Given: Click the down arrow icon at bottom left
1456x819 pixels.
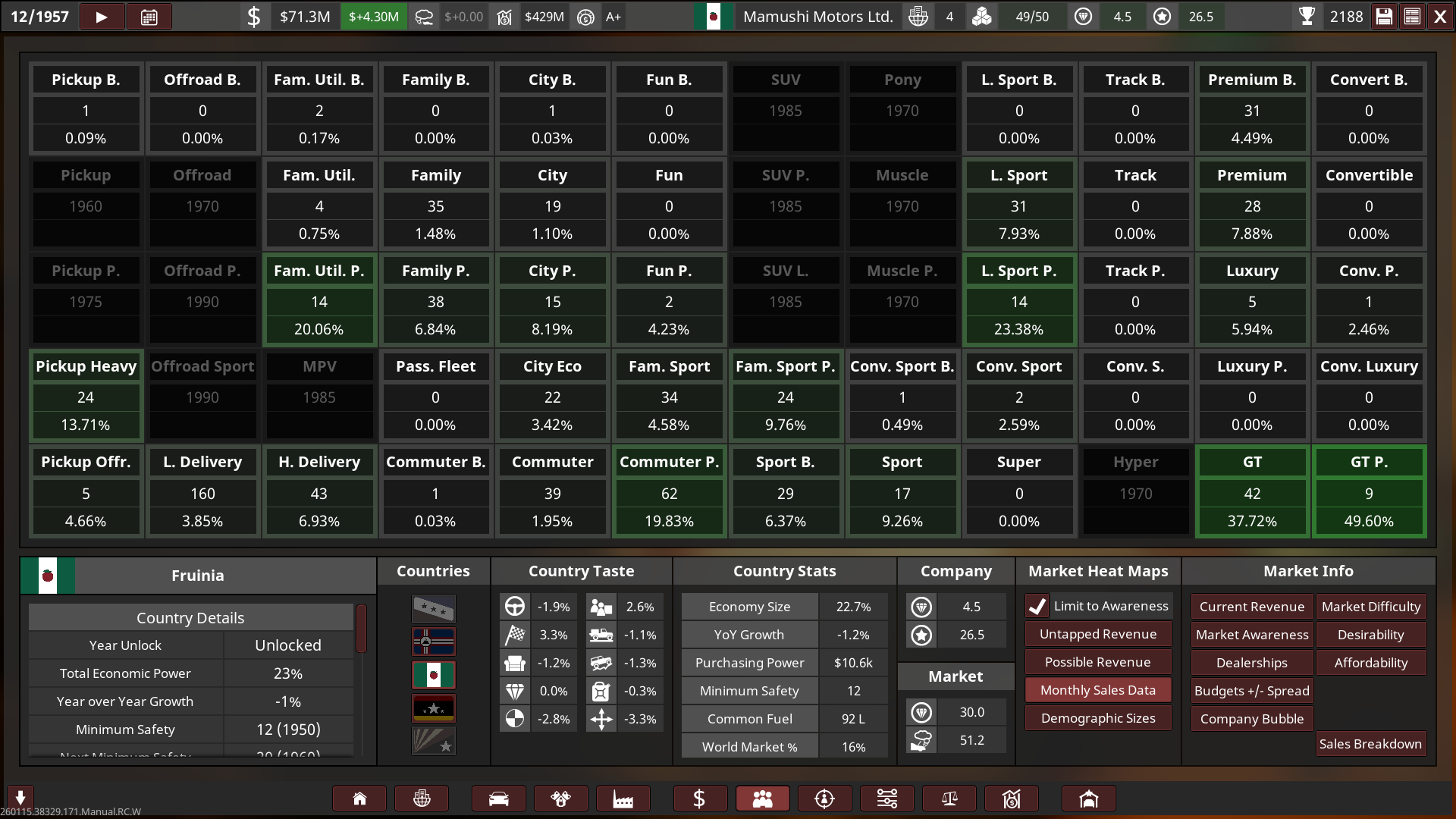Looking at the screenshot, I should [20, 797].
